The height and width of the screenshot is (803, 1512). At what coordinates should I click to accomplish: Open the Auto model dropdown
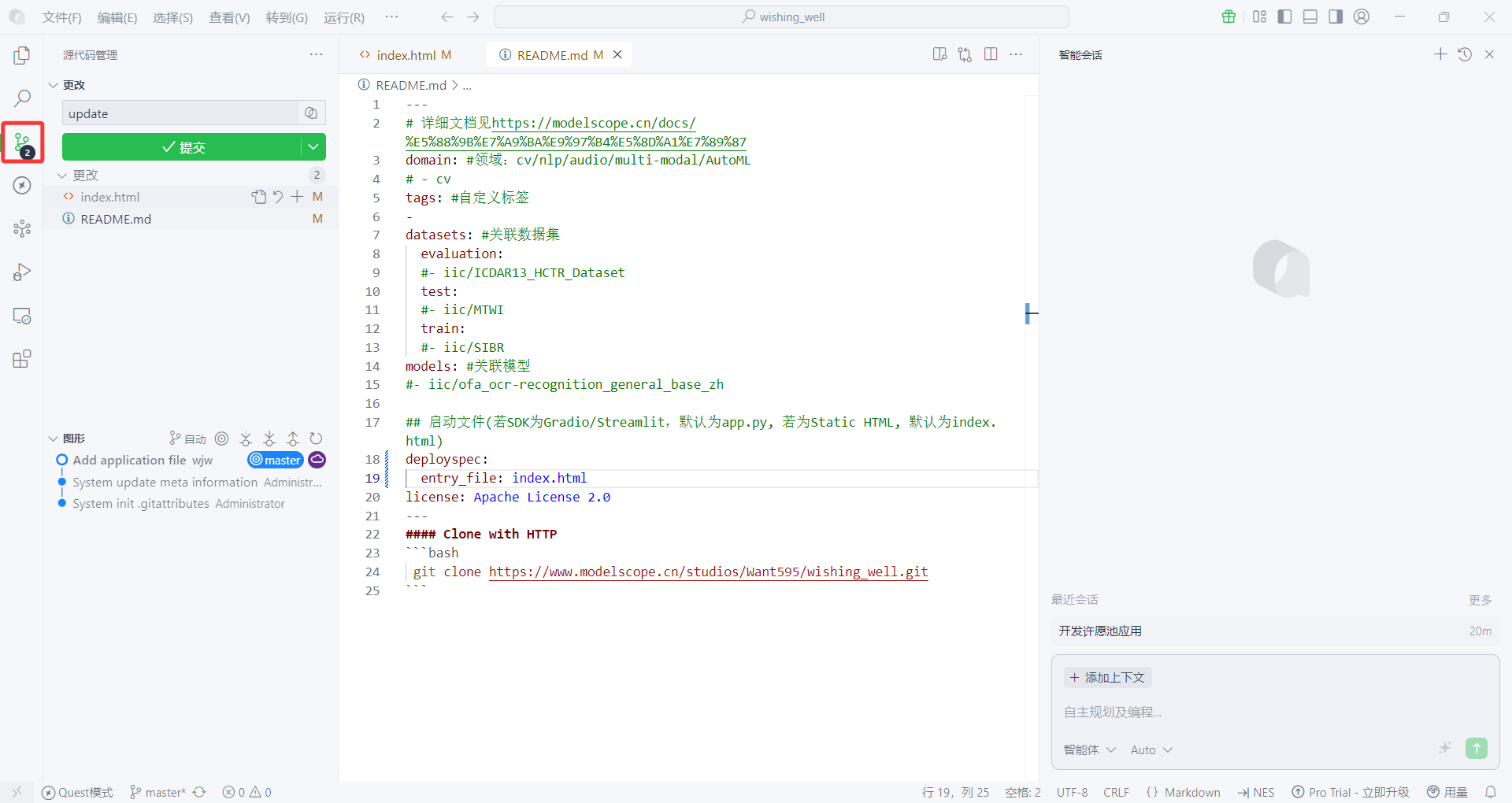1151,750
